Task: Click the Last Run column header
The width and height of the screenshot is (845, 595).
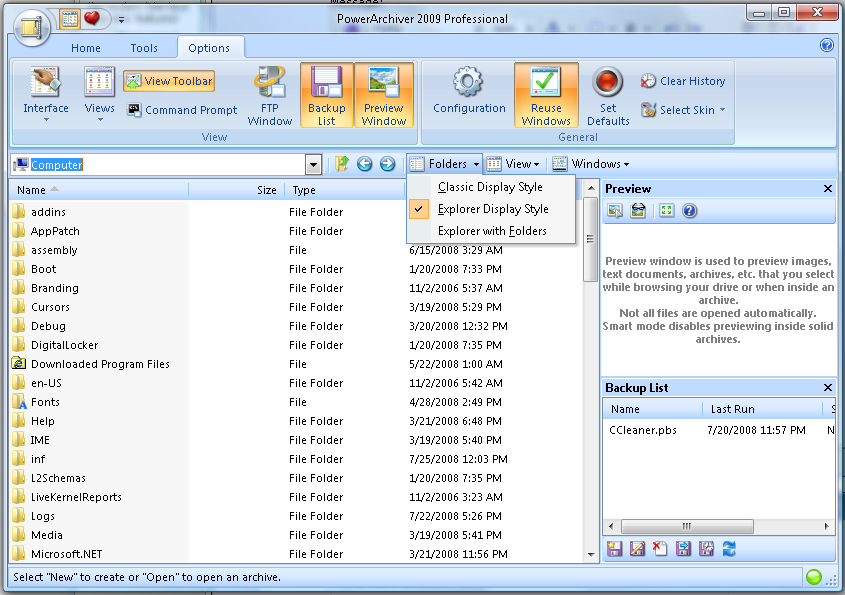Action: [x=762, y=409]
